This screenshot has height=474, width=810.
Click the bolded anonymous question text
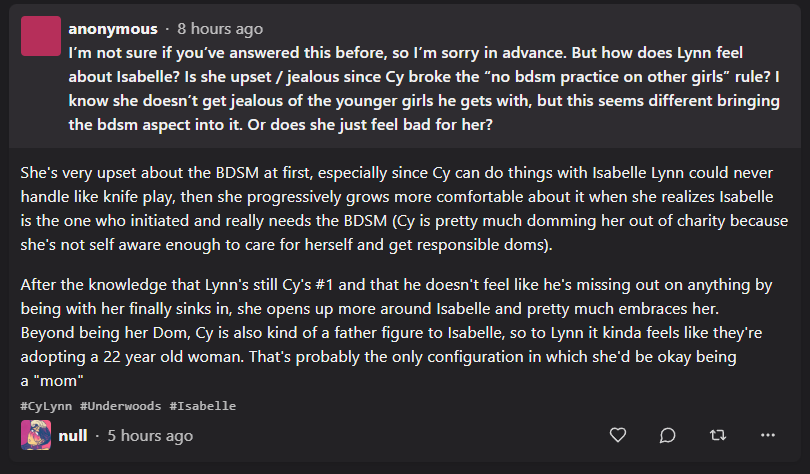pos(424,89)
